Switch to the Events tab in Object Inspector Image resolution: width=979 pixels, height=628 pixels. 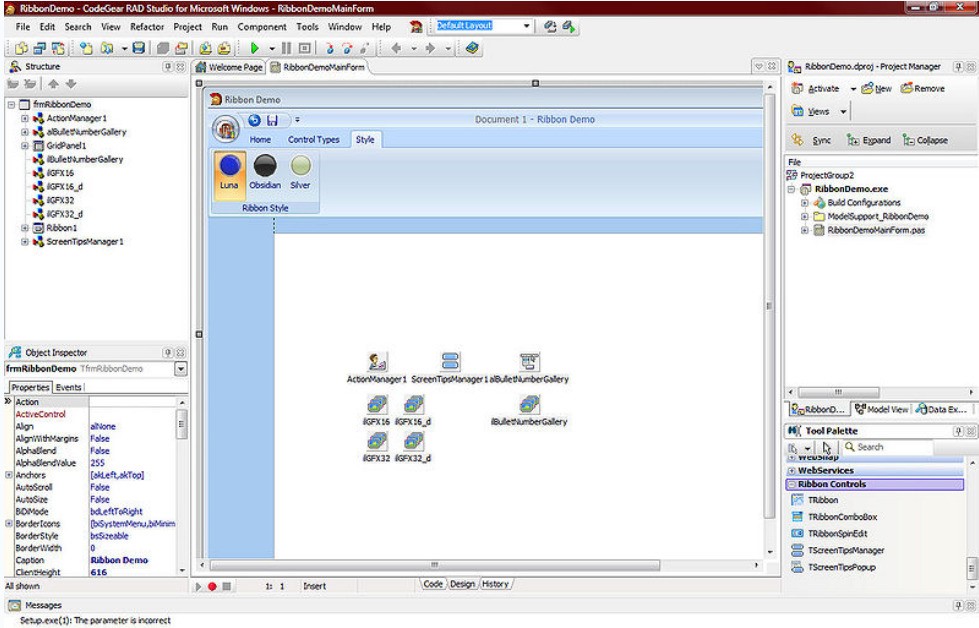tap(68, 387)
